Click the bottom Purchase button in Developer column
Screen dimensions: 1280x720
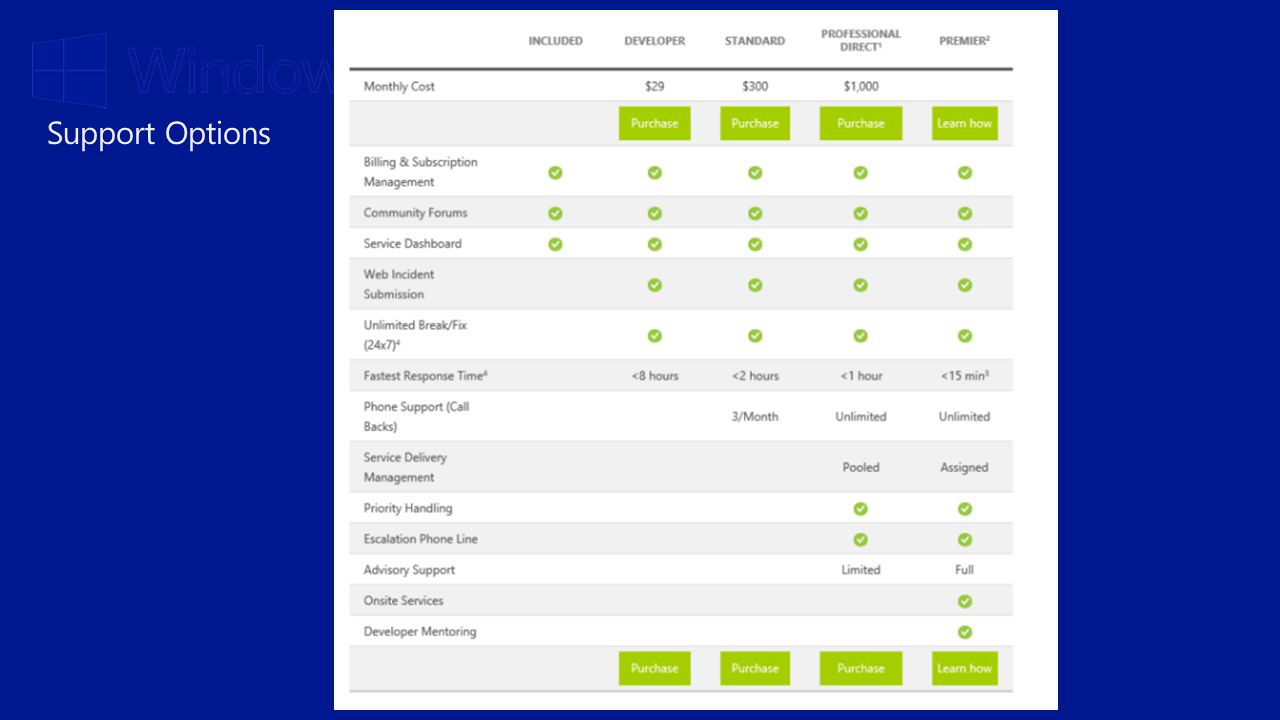(654, 668)
